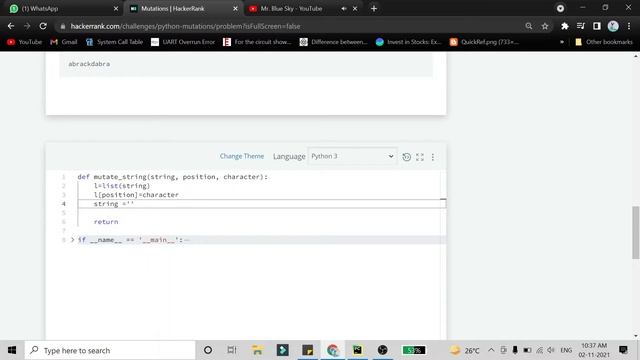
Task: Open the Gmail bookmark
Action: point(64,42)
